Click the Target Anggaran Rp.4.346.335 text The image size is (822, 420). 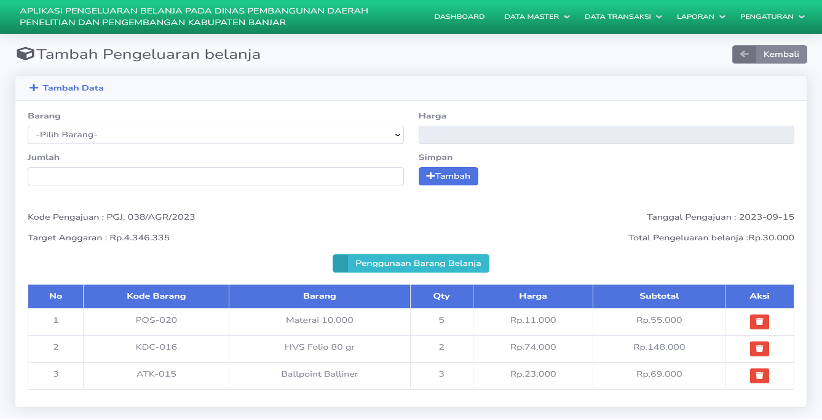coord(99,238)
